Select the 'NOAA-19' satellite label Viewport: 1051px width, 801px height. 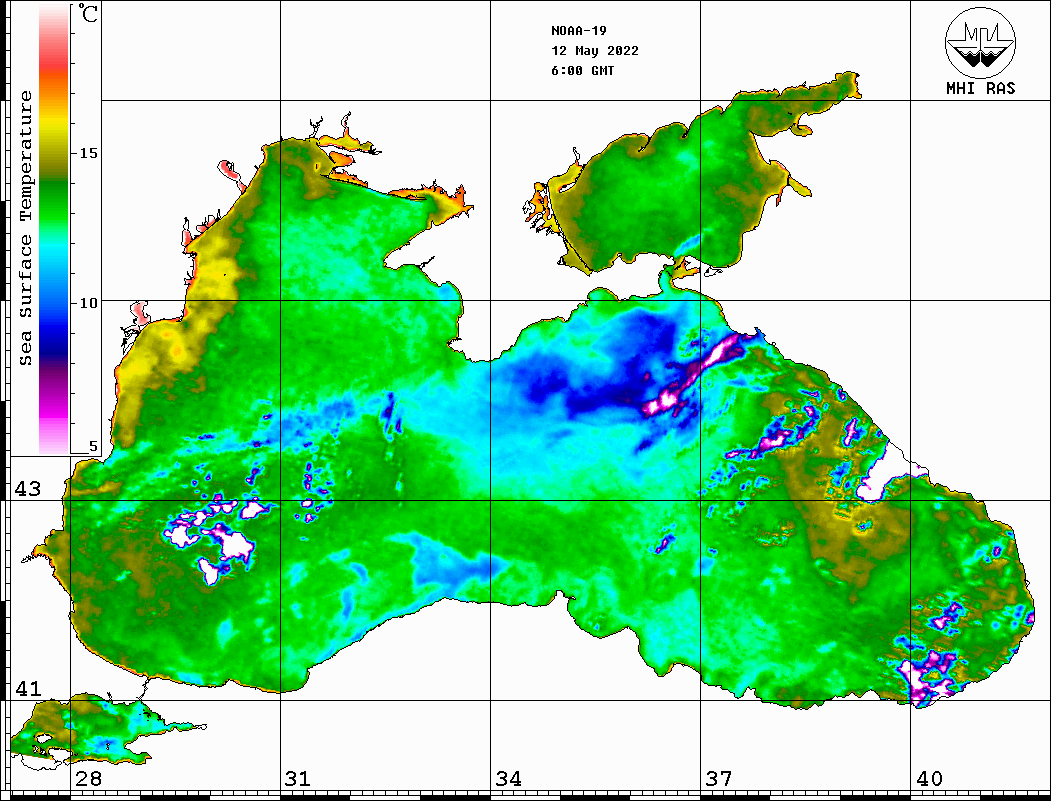pos(578,31)
